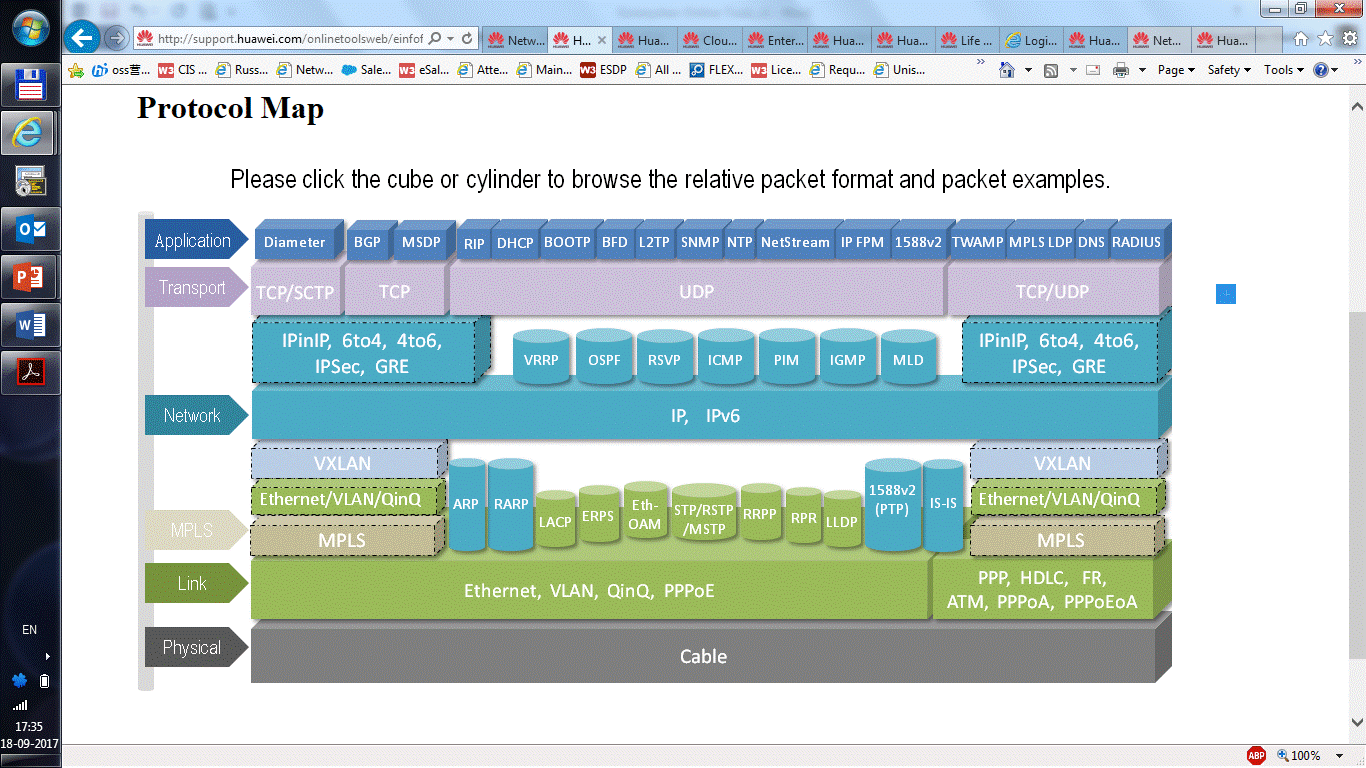Click the Feeds RSS icon
The height and width of the screenshot is (768, 1366).
(x=1051, y=70)
